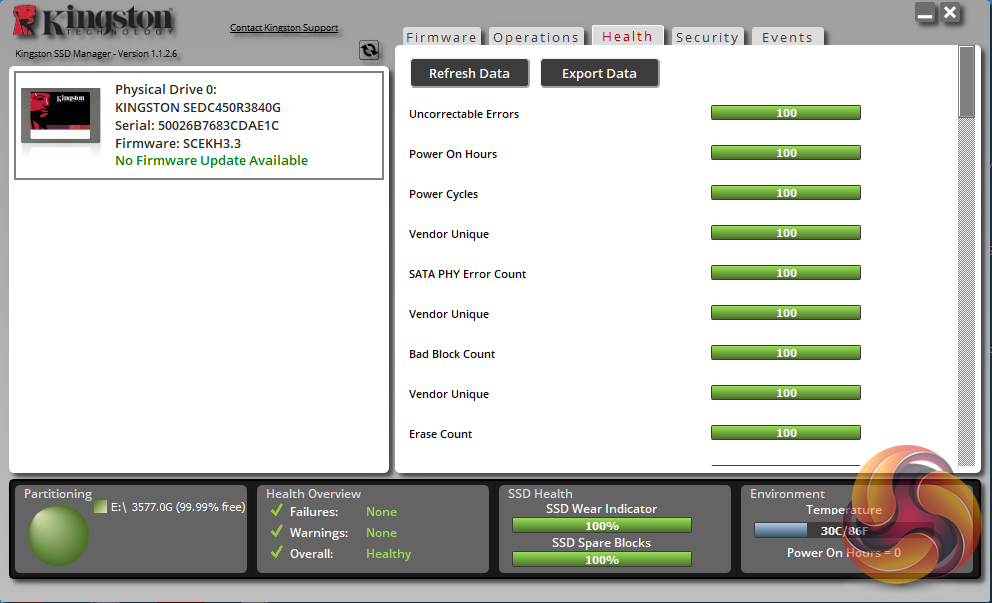
Task: Go to the Events tab
Action: [x=787, y=37]
